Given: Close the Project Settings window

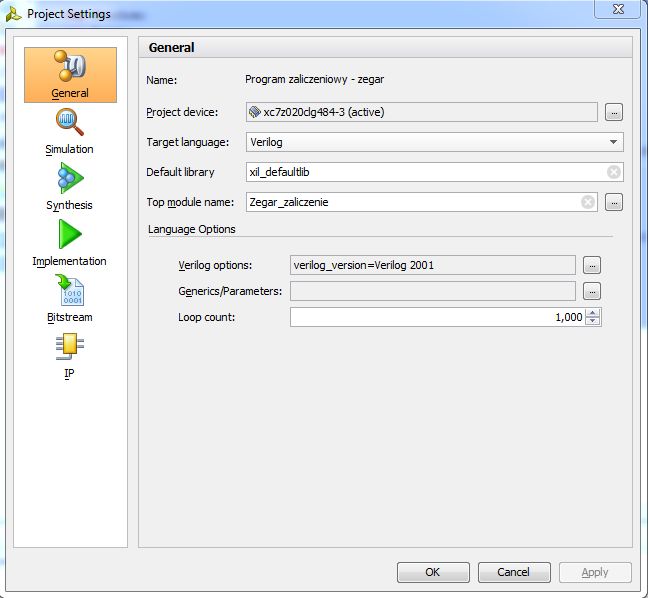Looking at the screenshot, I should [618, 9].
